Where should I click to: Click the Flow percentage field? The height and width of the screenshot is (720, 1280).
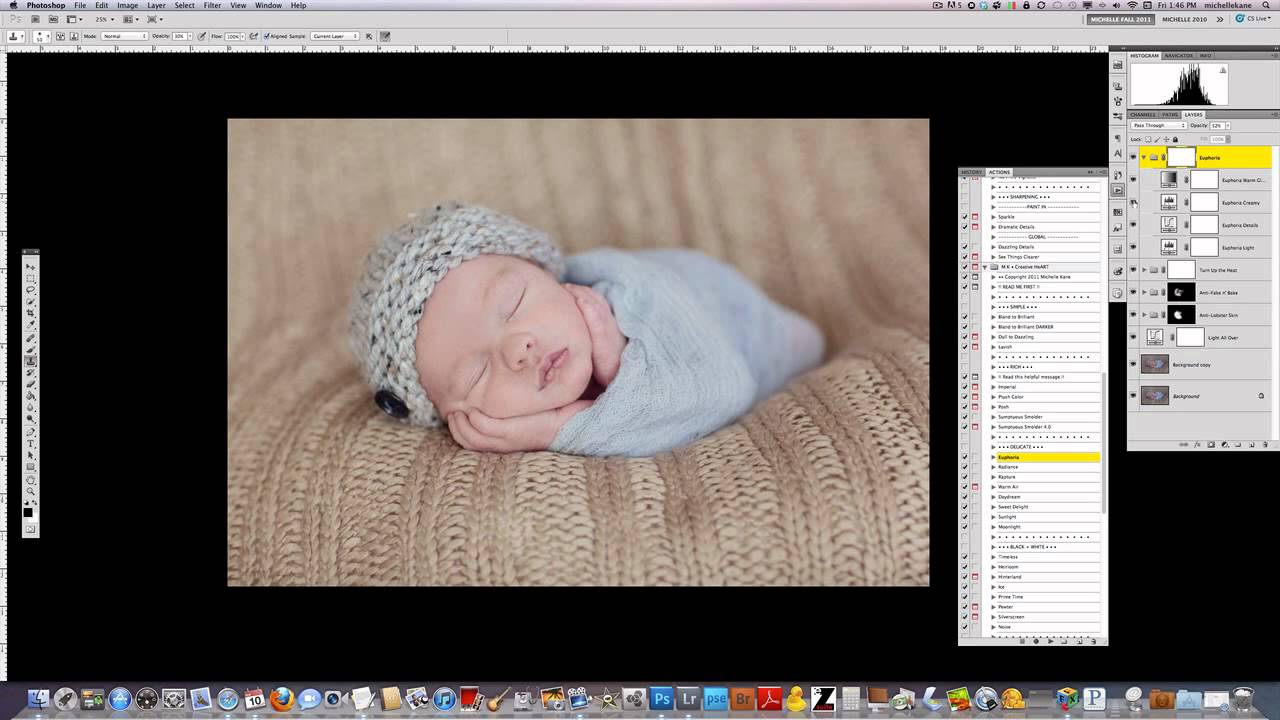click(234, 36)
